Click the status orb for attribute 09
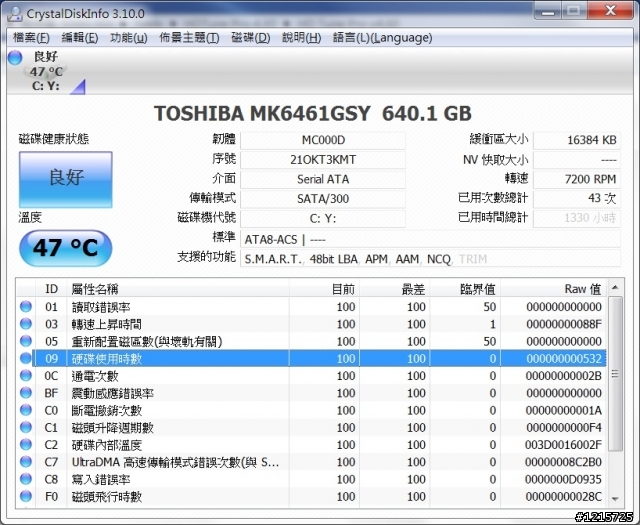This screenshot has width=640, height=525. pyautogui.click(x=26, y=358)
